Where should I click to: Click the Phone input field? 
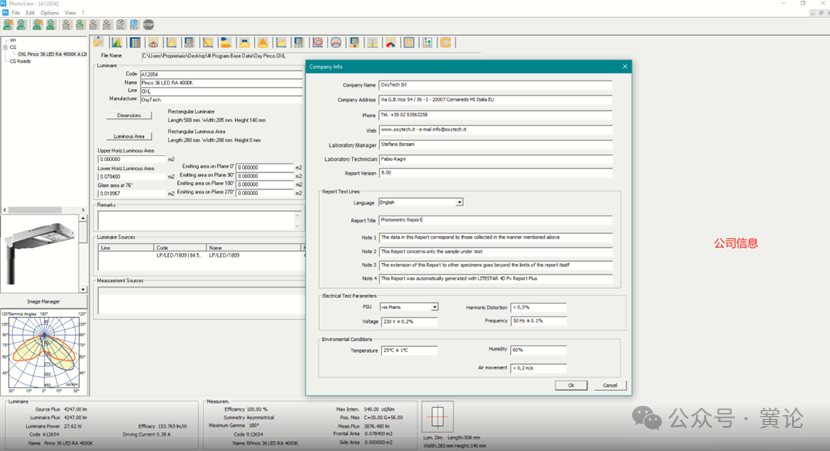coord(495,114)
